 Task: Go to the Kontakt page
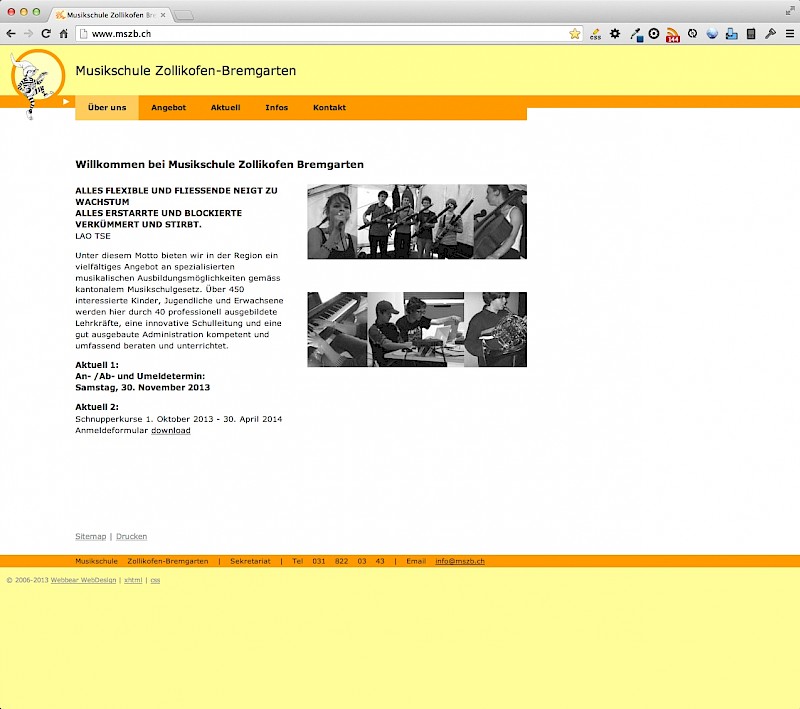click(x=329, y=108)
